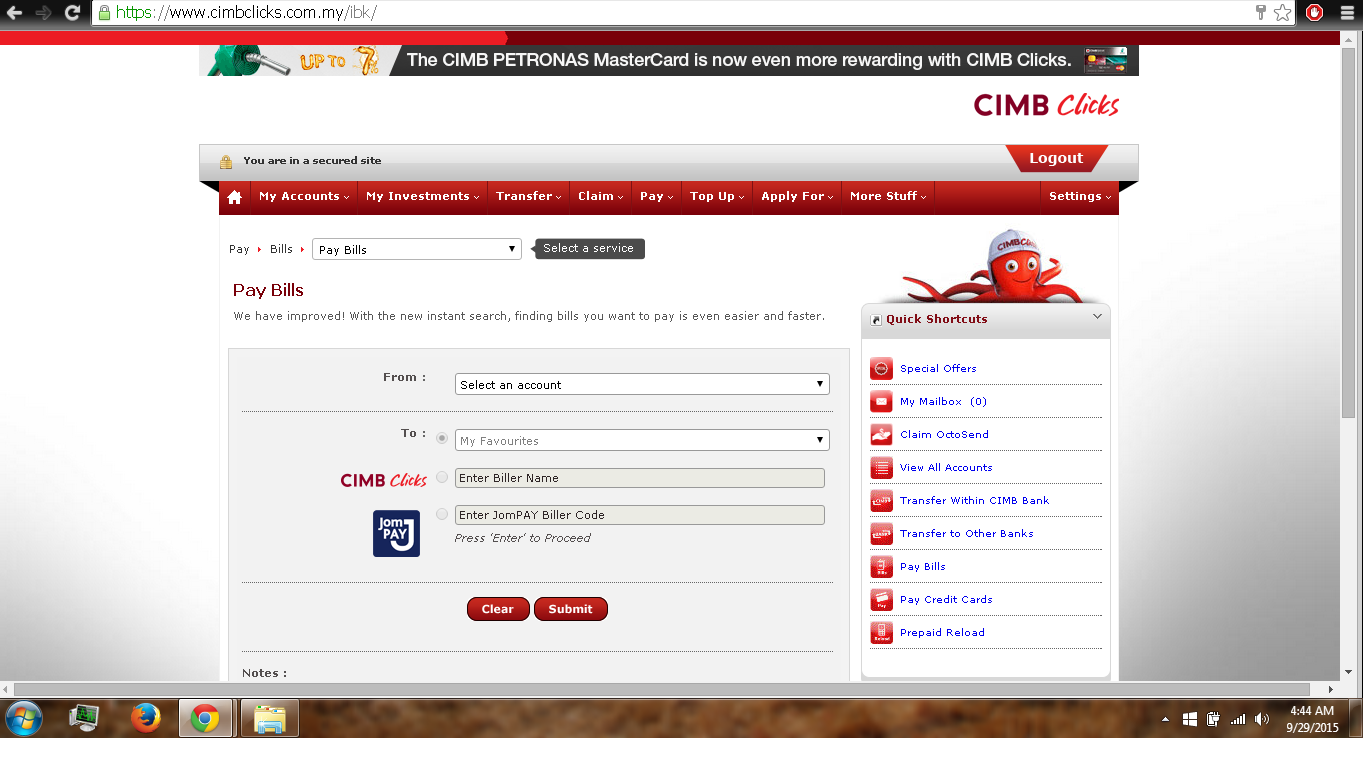Open the Prepaid Reload link
This screenshot has width=1366, height=768.
point(942,633)
